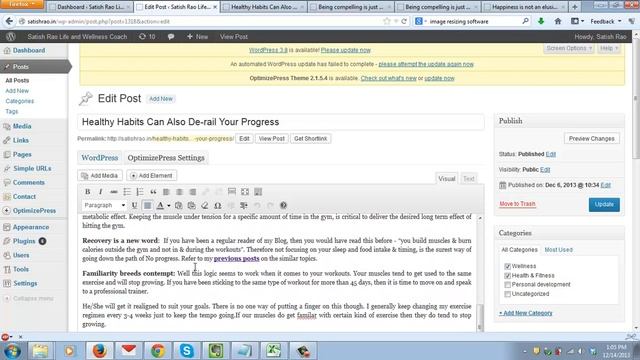The height and width of the screenshot is (360, 640).
Task: Align text right
Action: pos(193,192)
